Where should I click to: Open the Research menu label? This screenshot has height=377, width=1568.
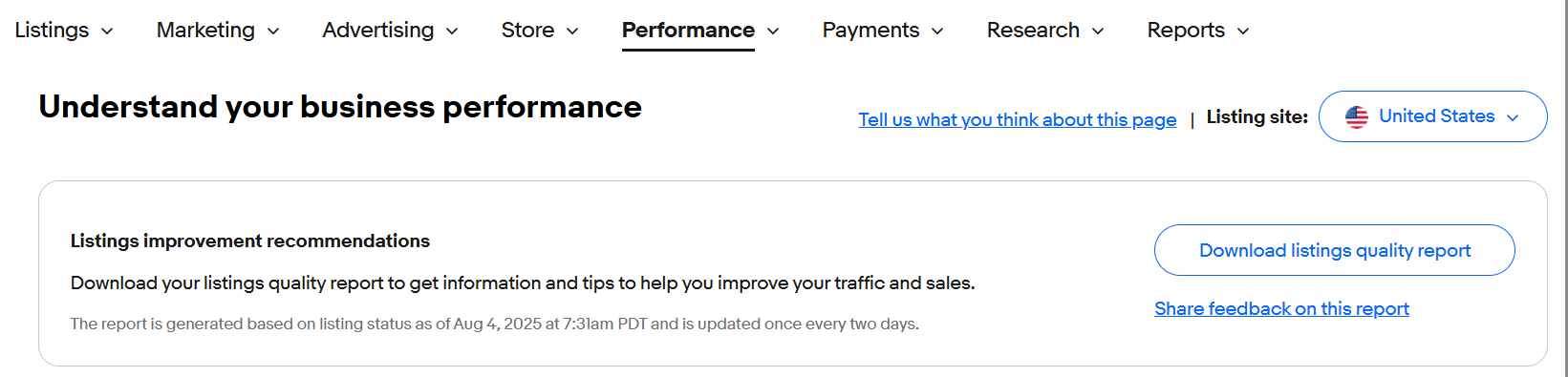pyautogui.click(x=1033, y=31)
